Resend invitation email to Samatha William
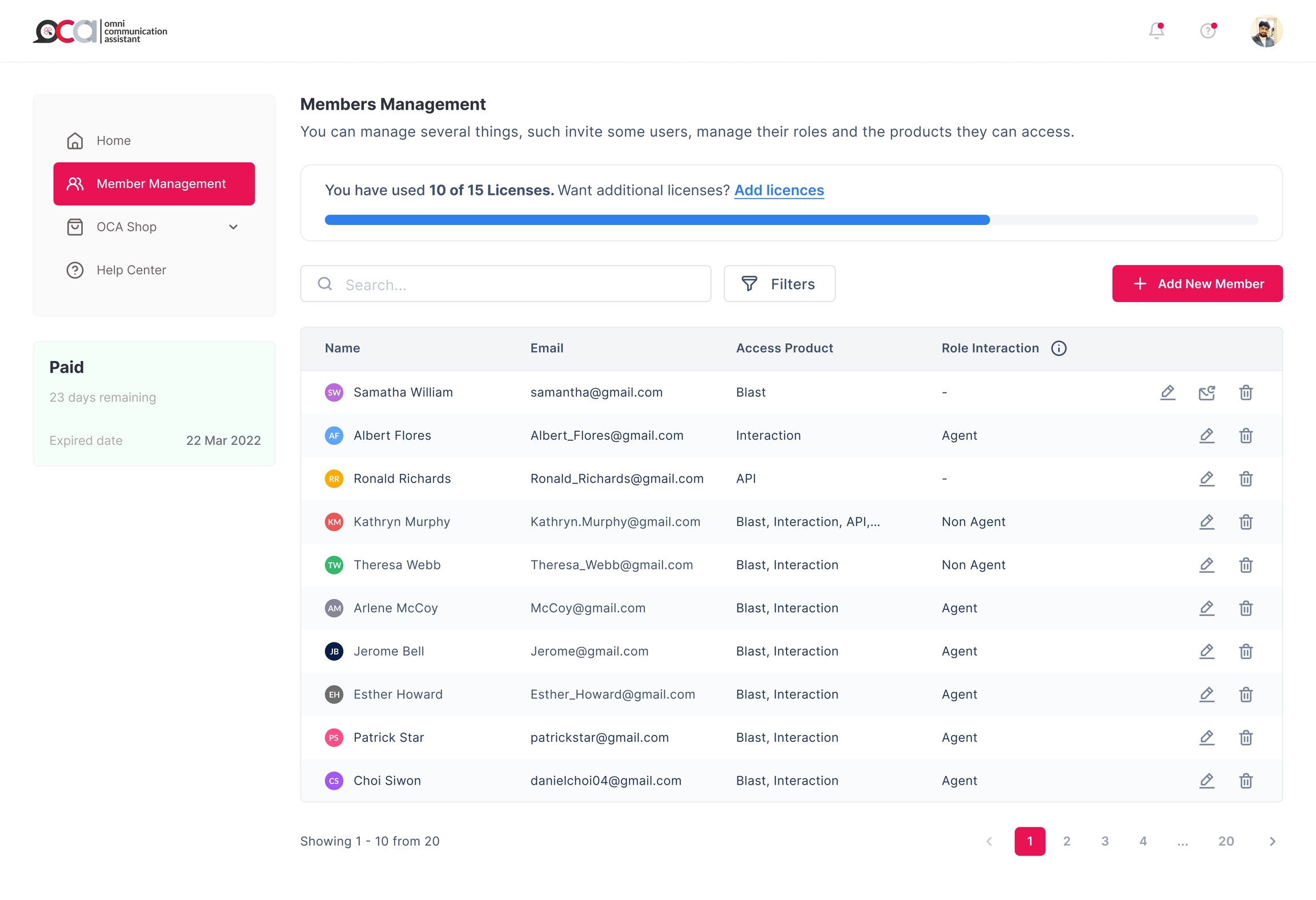 coord(1206,392)
